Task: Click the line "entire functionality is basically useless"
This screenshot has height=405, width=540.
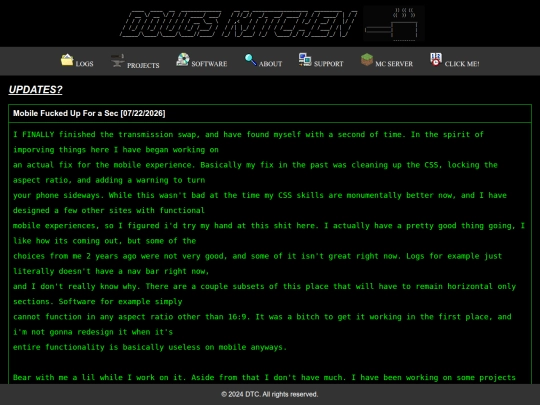Action: click(150, 347)
